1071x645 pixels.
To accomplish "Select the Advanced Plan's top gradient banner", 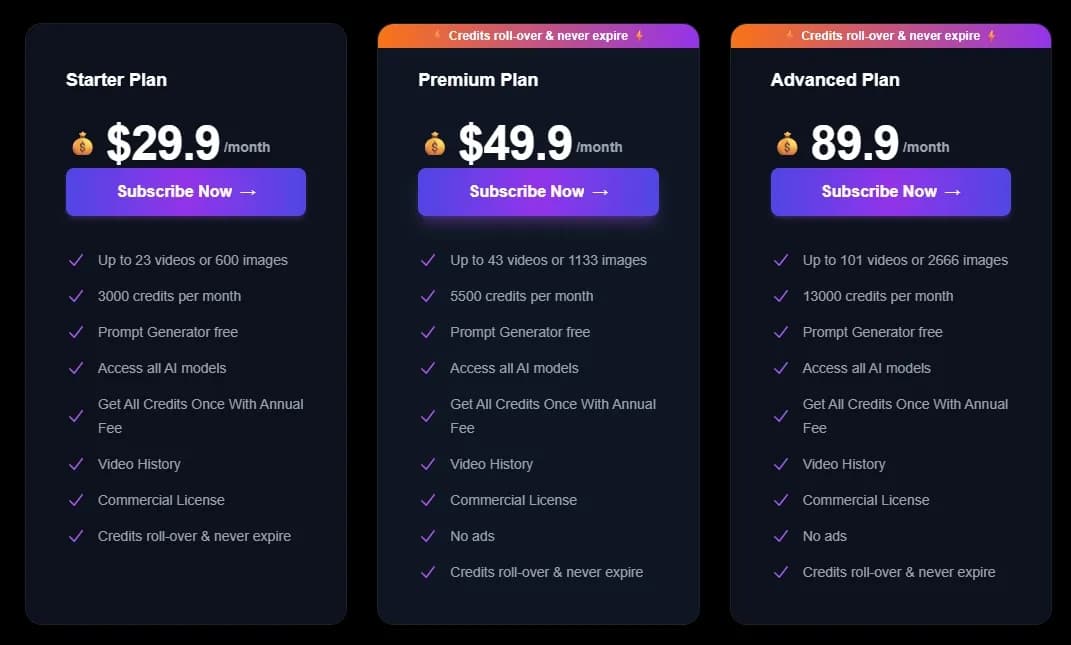I will click(x=890, y=36).
